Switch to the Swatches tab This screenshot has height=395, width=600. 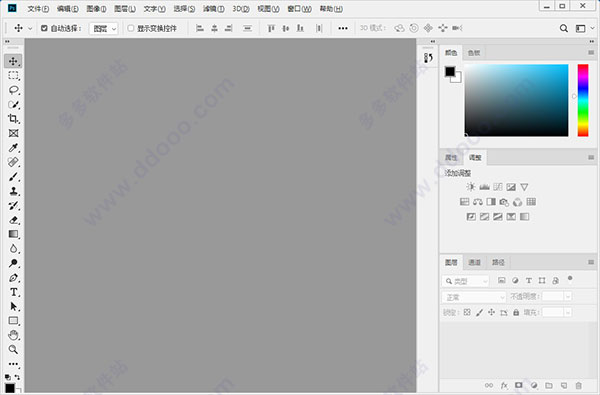pos(474,53)
